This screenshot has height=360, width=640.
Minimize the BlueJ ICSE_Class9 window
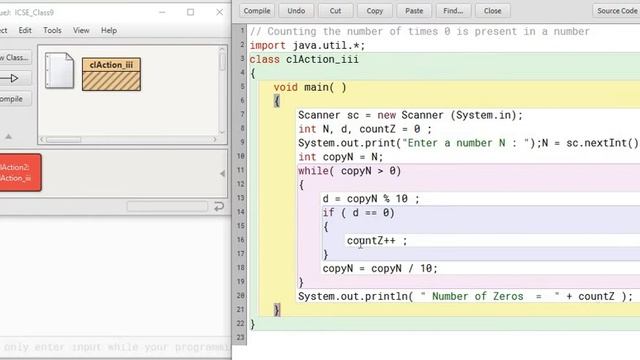pyautogui.click(x=162, y=12)
